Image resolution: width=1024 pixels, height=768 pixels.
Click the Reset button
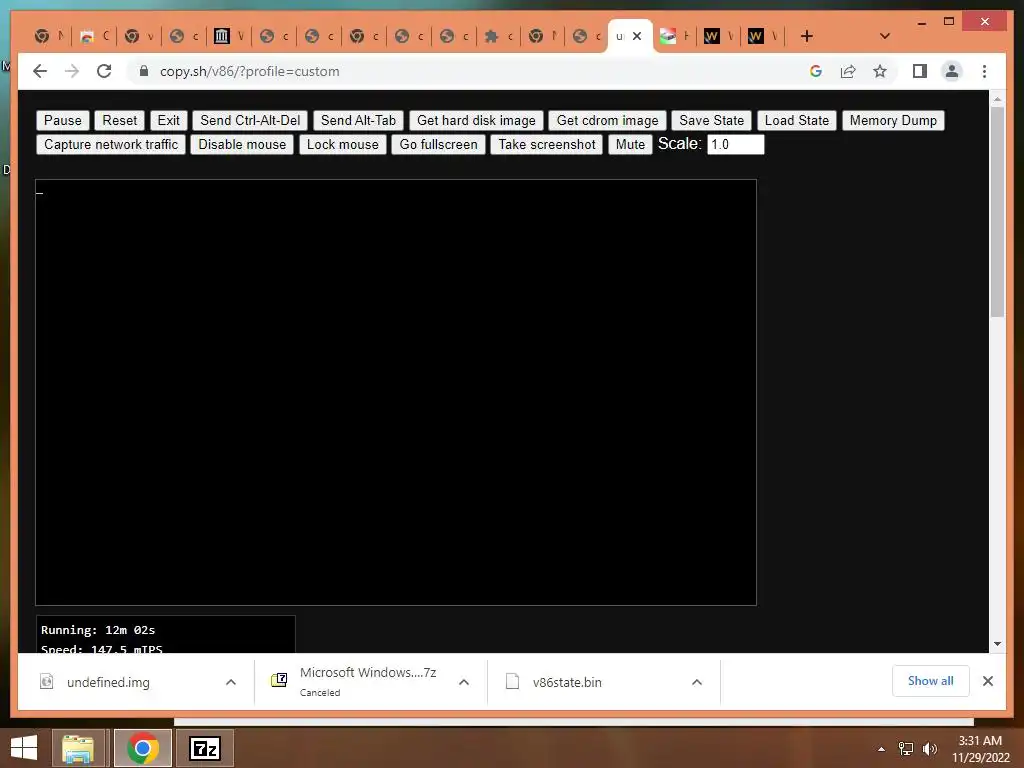[120, 120]
